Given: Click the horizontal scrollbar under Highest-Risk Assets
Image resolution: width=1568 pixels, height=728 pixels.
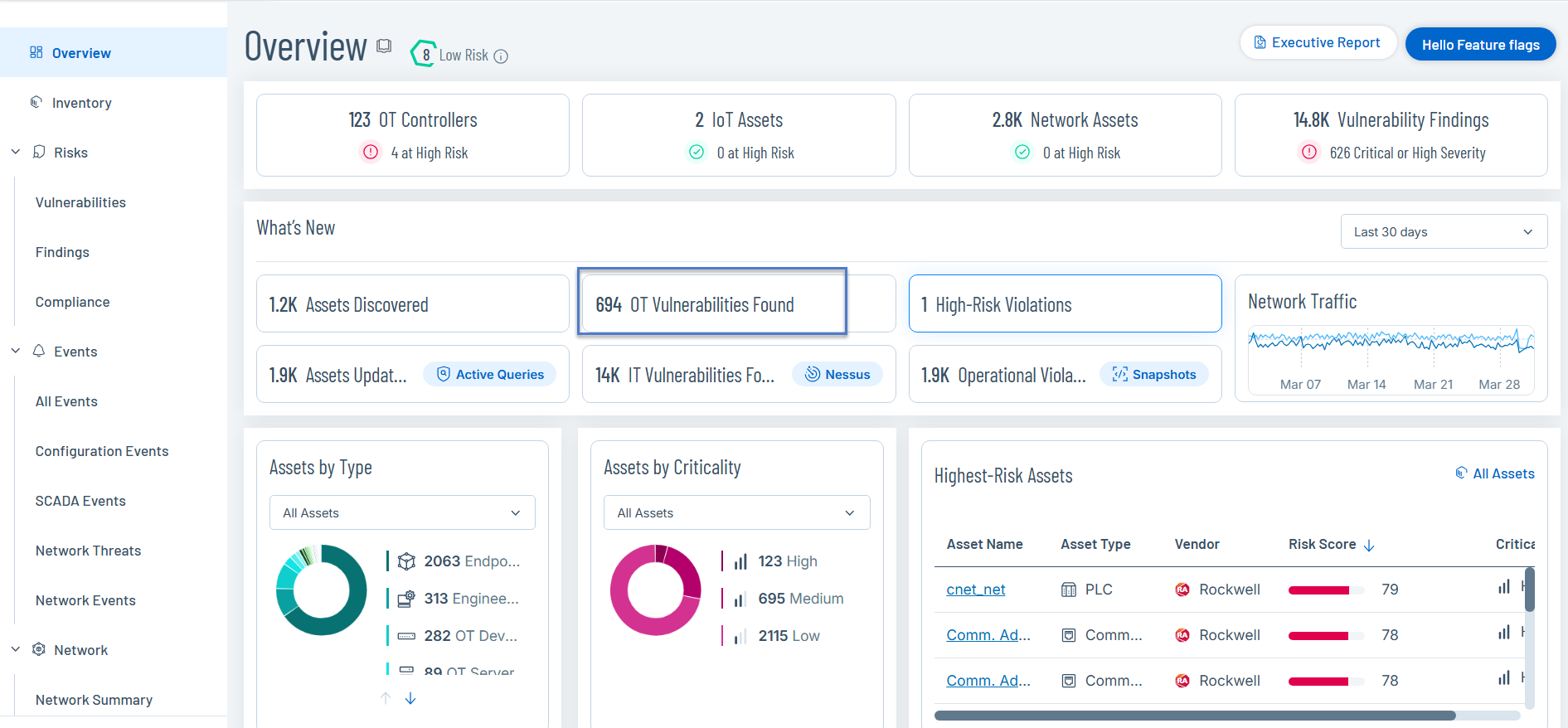Looking at the screenshot, I should [x=1194, y=716].
